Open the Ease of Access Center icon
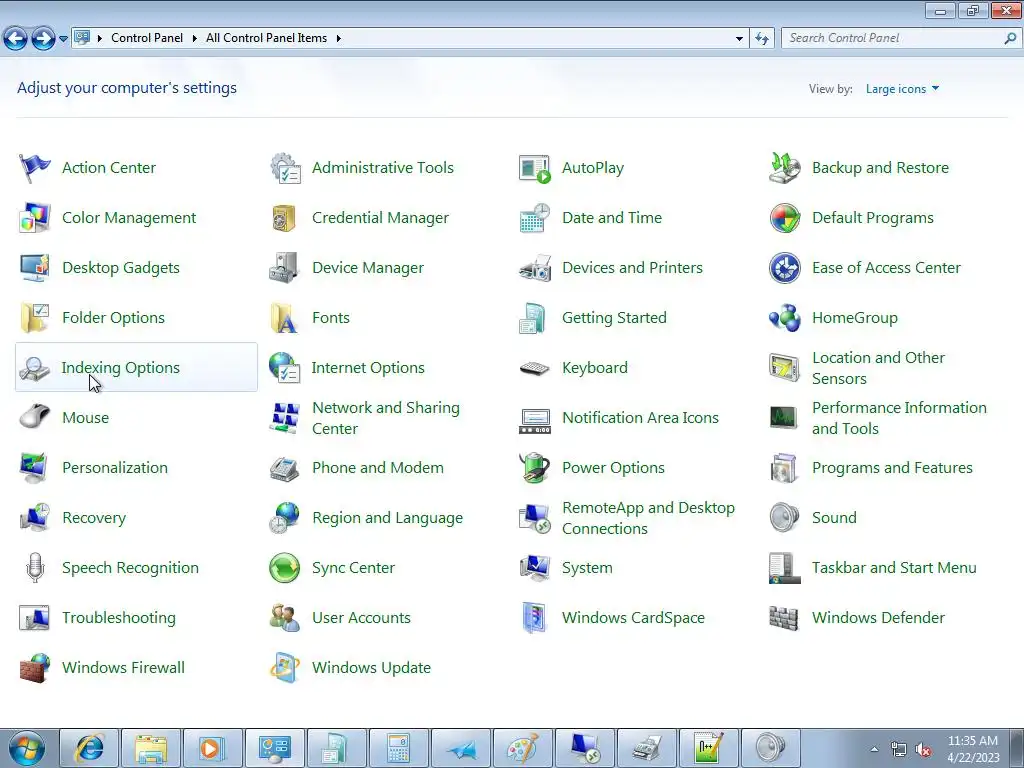The height and width of the screenshot is (768, 1024). click(784, 268)
